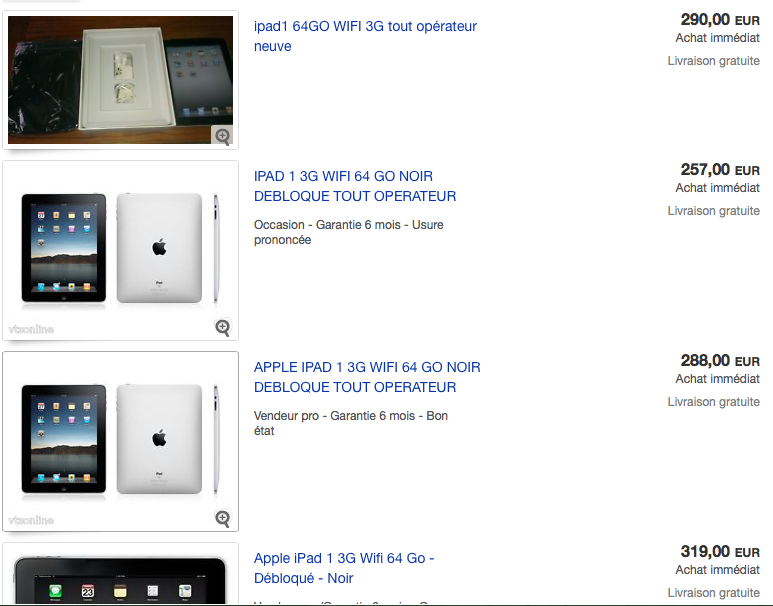Click 'Livraison gratuite' under 257,00 EUR price
773x606 pixels.
(713, 211)
